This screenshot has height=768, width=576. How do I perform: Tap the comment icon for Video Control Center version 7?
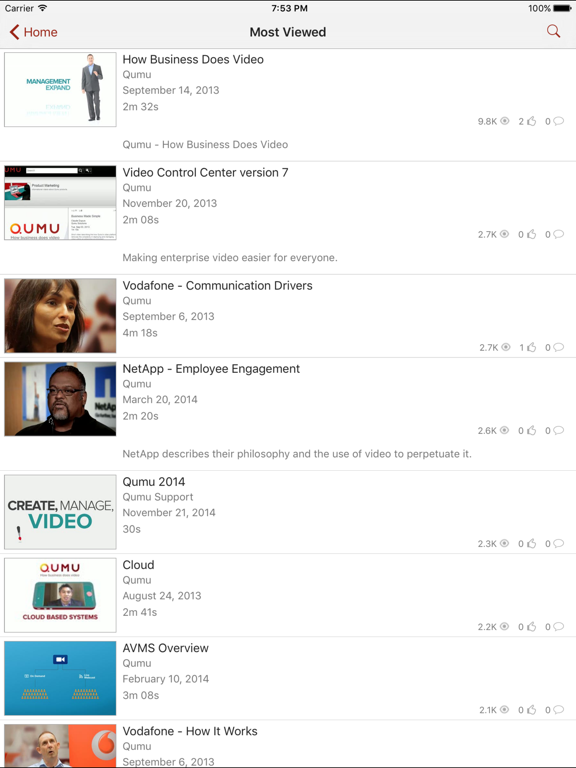pos(558,234)
